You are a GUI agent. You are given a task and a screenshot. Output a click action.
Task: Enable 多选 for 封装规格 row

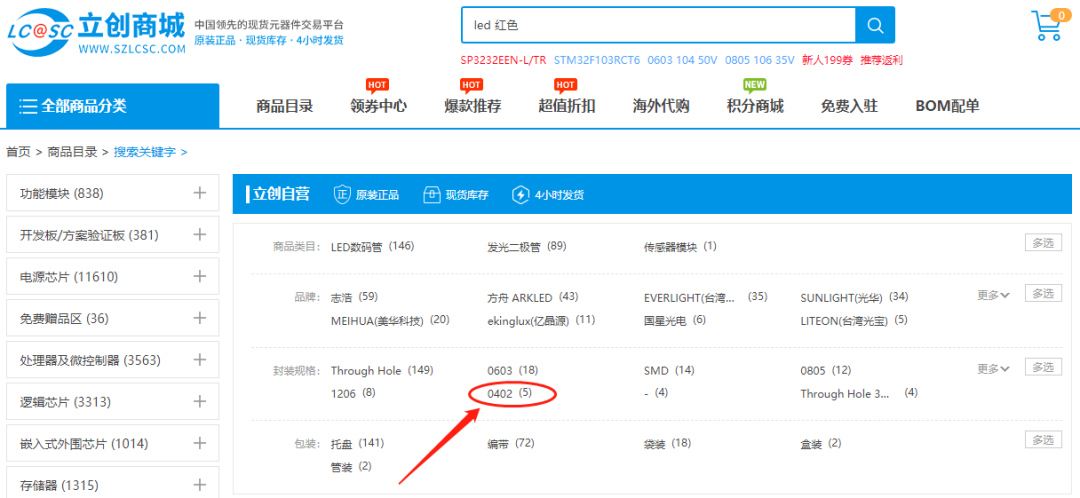(x=1043, y=367)
